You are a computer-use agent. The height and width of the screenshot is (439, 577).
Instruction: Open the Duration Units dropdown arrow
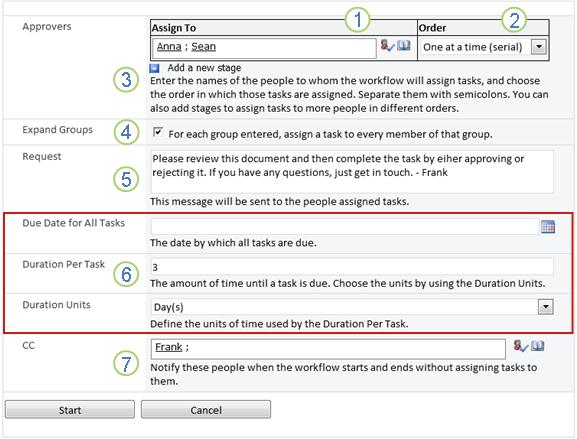546,307
